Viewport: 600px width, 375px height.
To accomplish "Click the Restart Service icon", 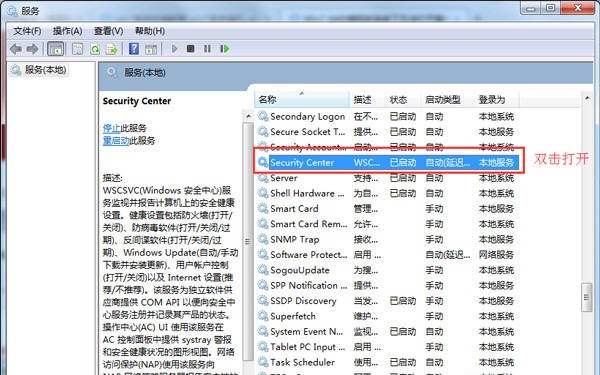I will point(225,49).
